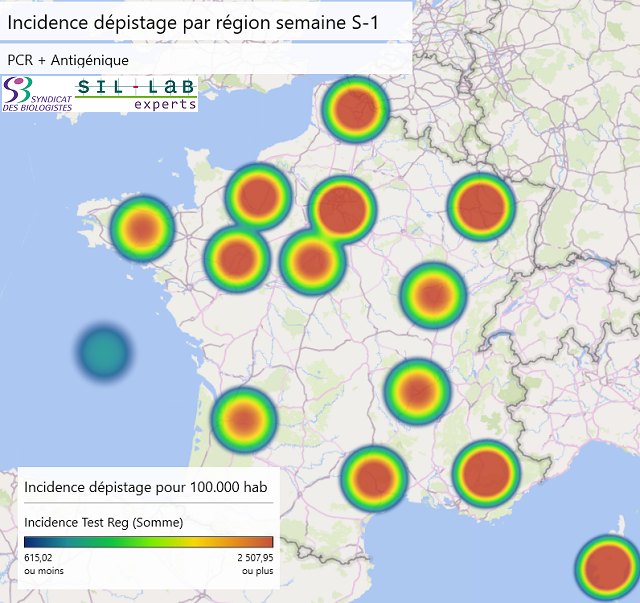Screen dimensions: 640x603
Task: Click the Centre-Val de Loire heat bubble
Action: pyautogui.click(x=313, y=261)
